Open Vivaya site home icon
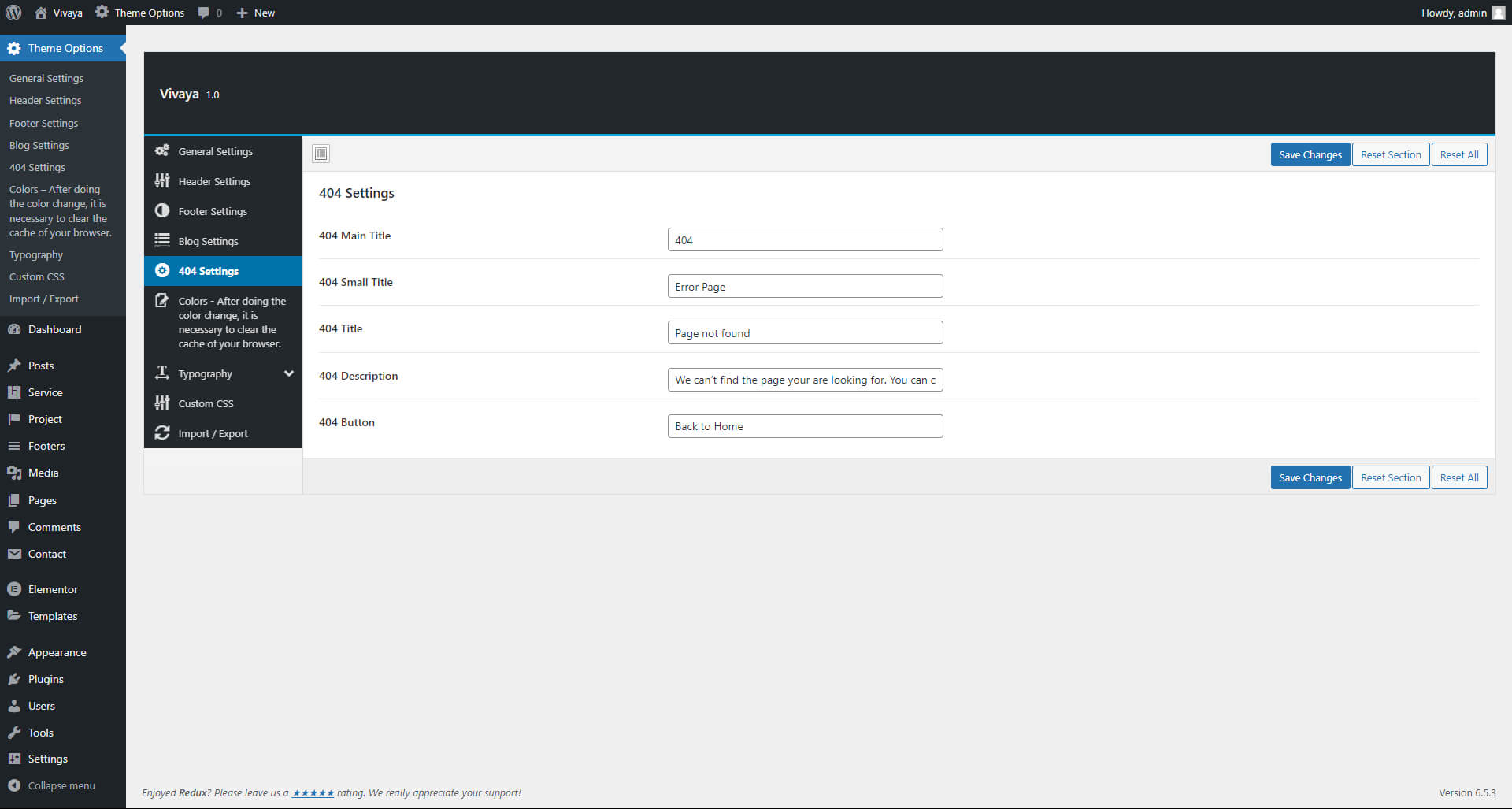Viewport: 1512px width, 809px height. pos(41,13)
